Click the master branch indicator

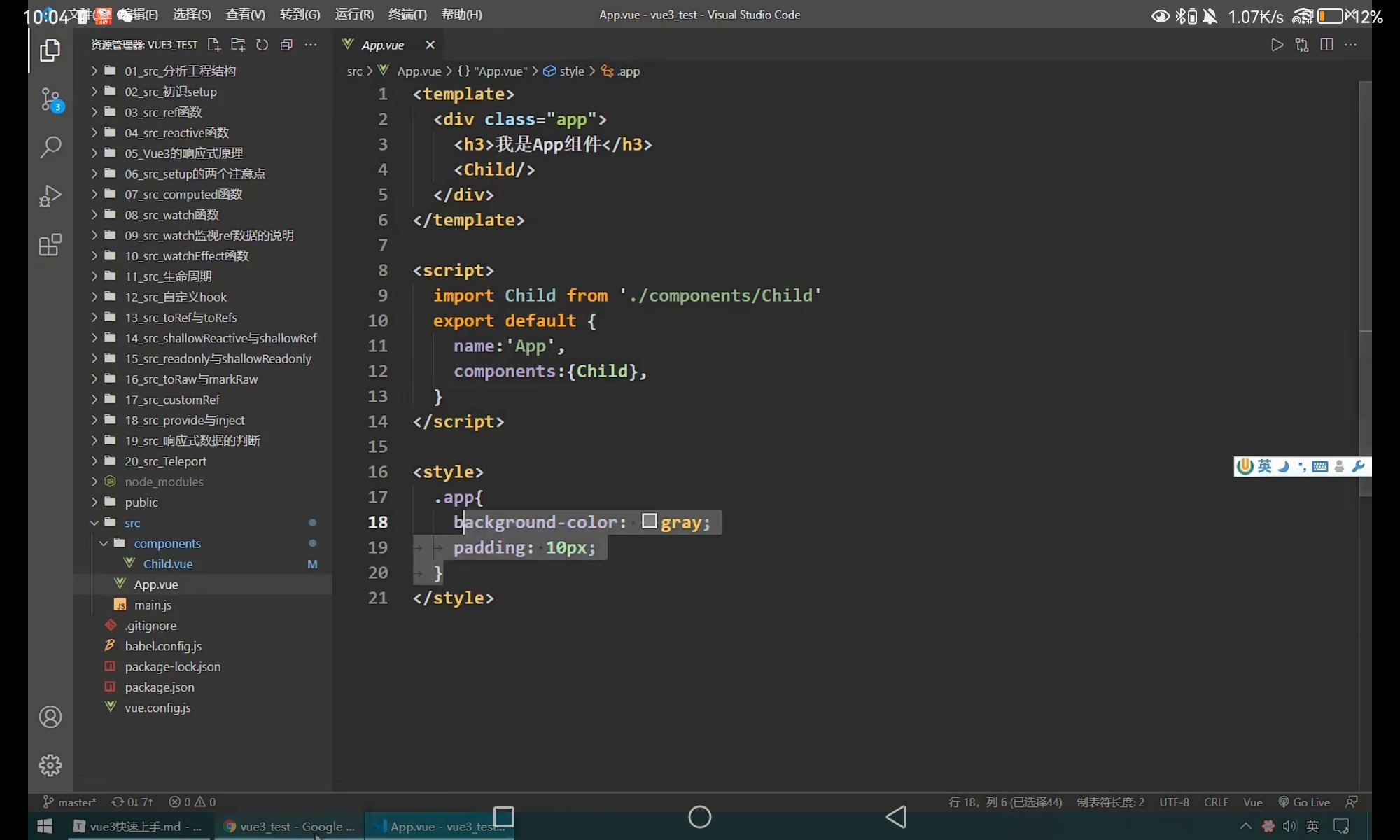[x=70, y=802]
